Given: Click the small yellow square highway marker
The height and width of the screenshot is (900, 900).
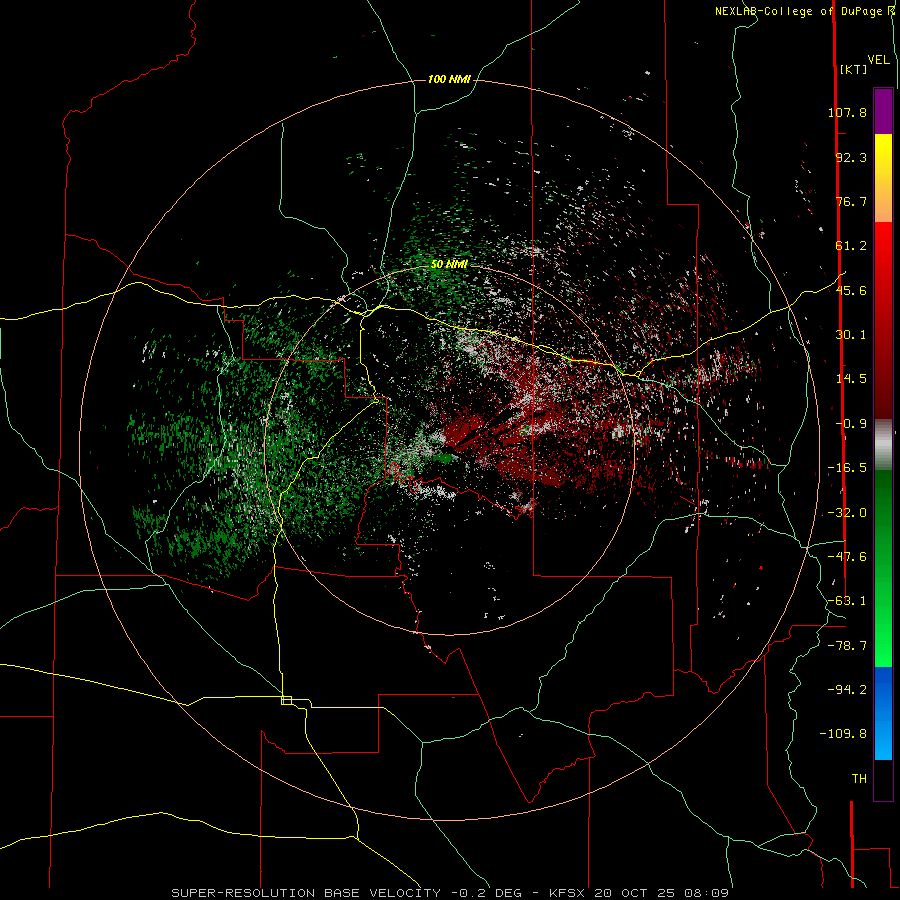Looking at the screenshot, I should click(286, 700).
